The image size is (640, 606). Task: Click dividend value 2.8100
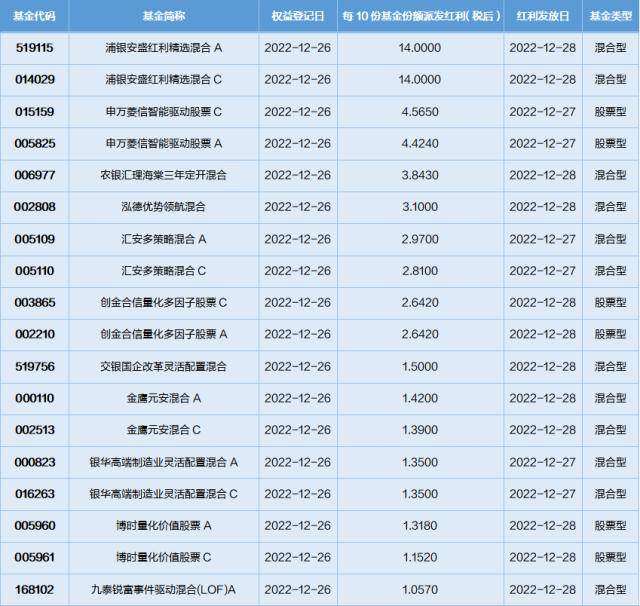tap(420, 271)
